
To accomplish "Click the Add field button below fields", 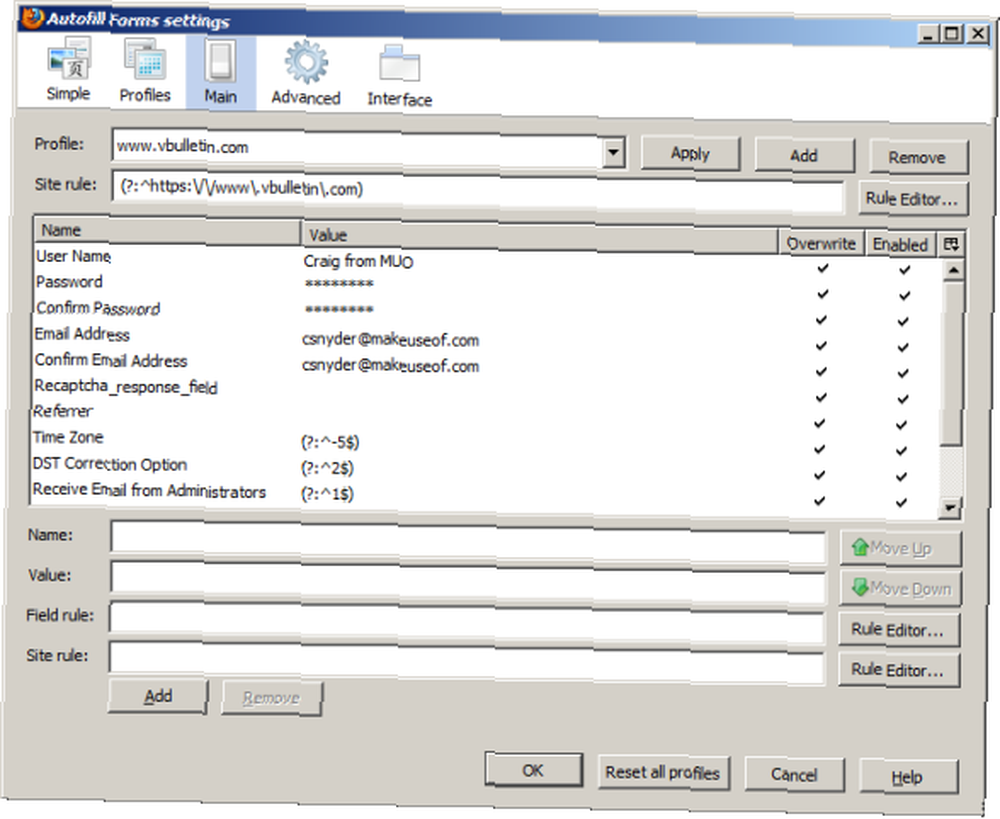I will click(x=158, y=696).
